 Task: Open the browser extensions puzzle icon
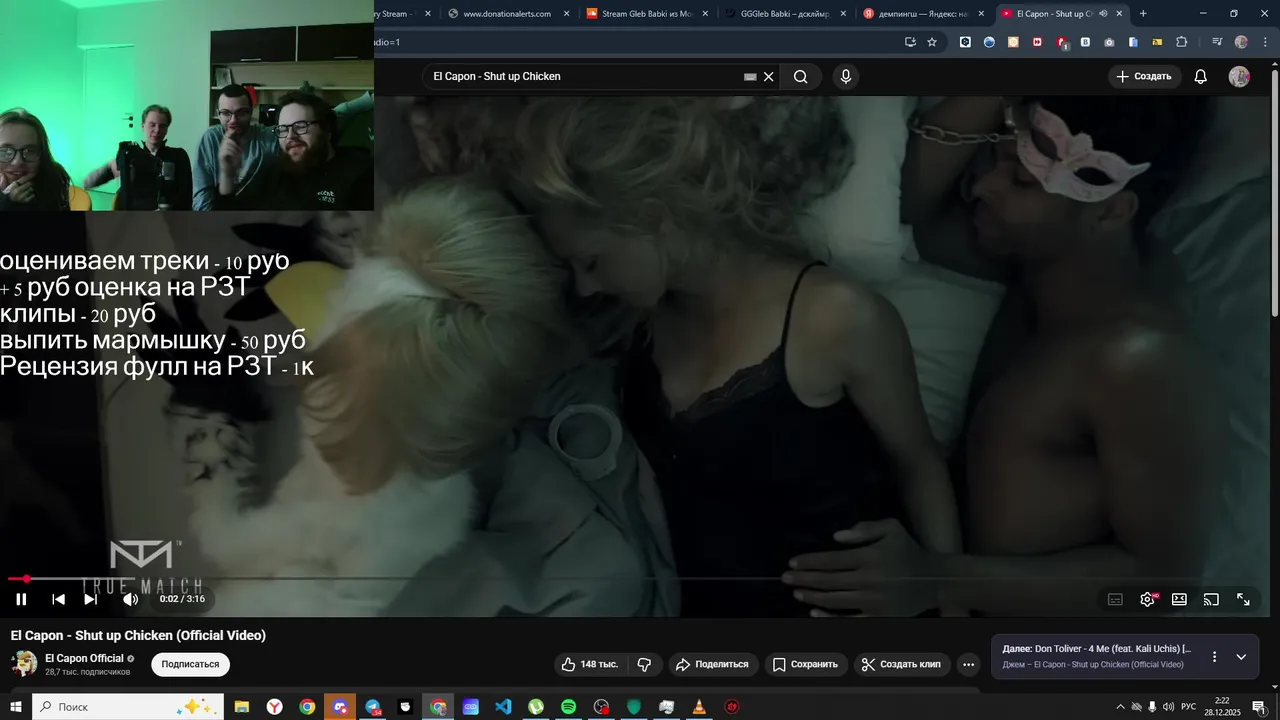click(1182, 42)
